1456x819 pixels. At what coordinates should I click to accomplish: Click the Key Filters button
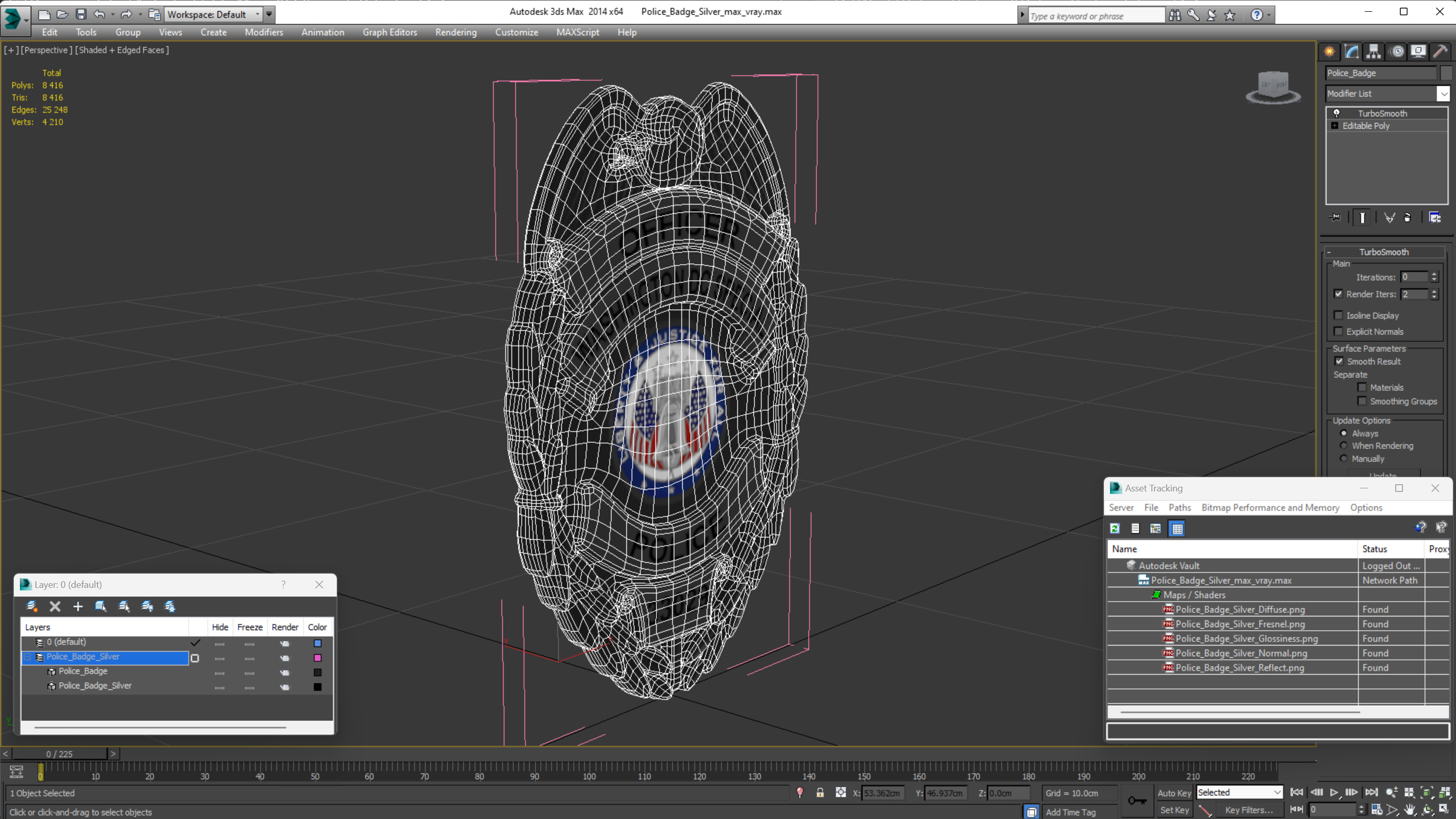(1249, 810)
